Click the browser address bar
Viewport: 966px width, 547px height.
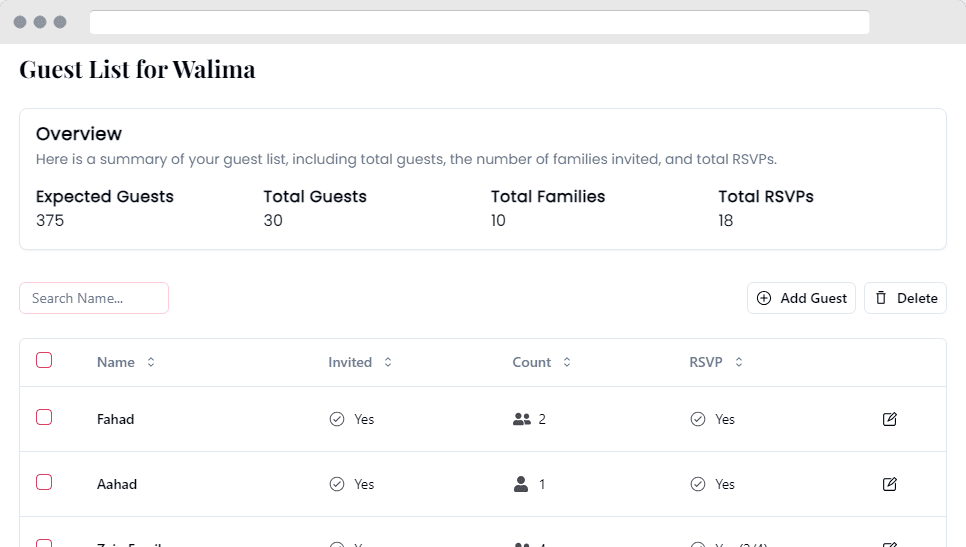pos(479,22)
